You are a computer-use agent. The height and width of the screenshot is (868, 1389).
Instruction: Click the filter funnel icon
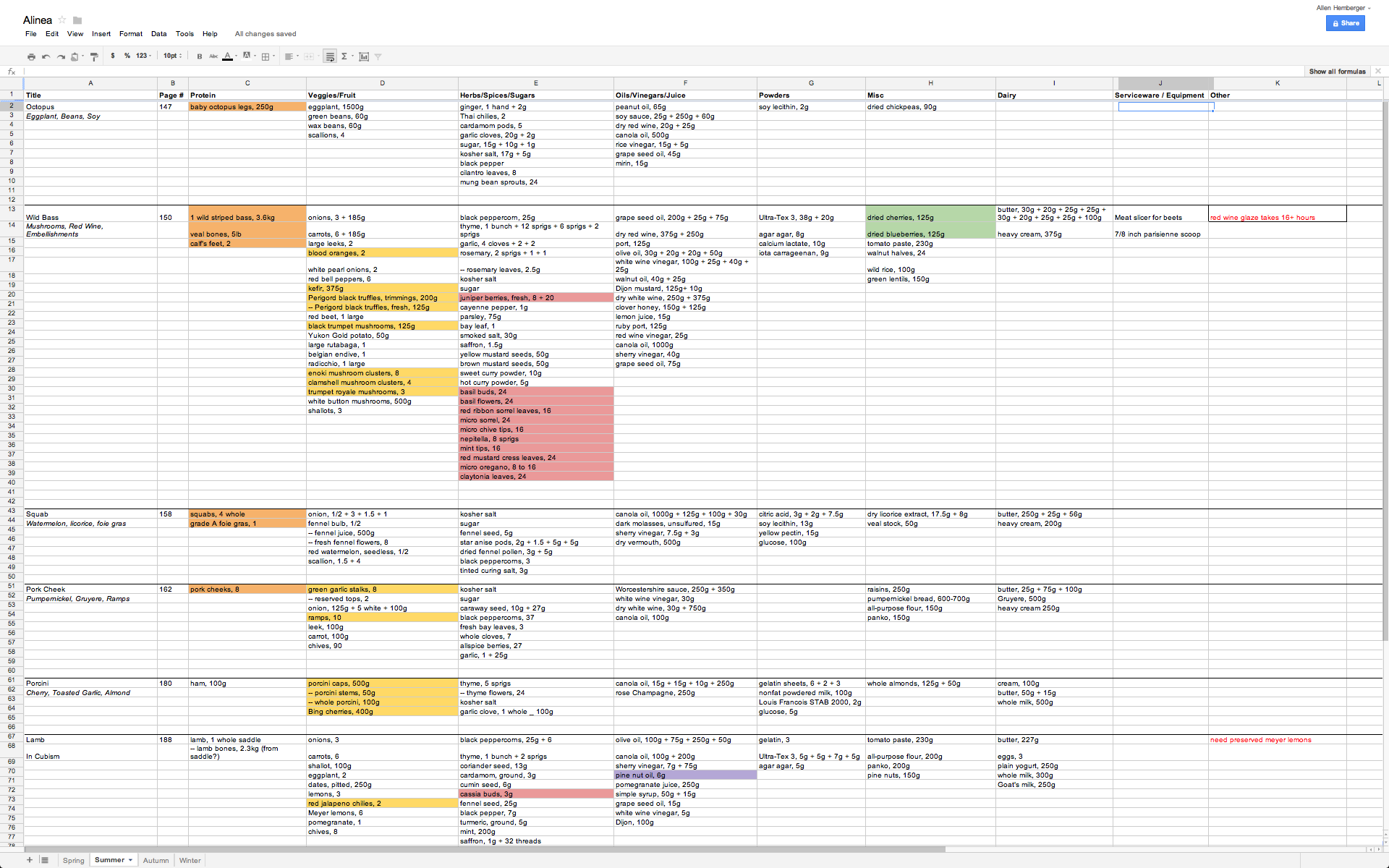click(x=378, y=56)
